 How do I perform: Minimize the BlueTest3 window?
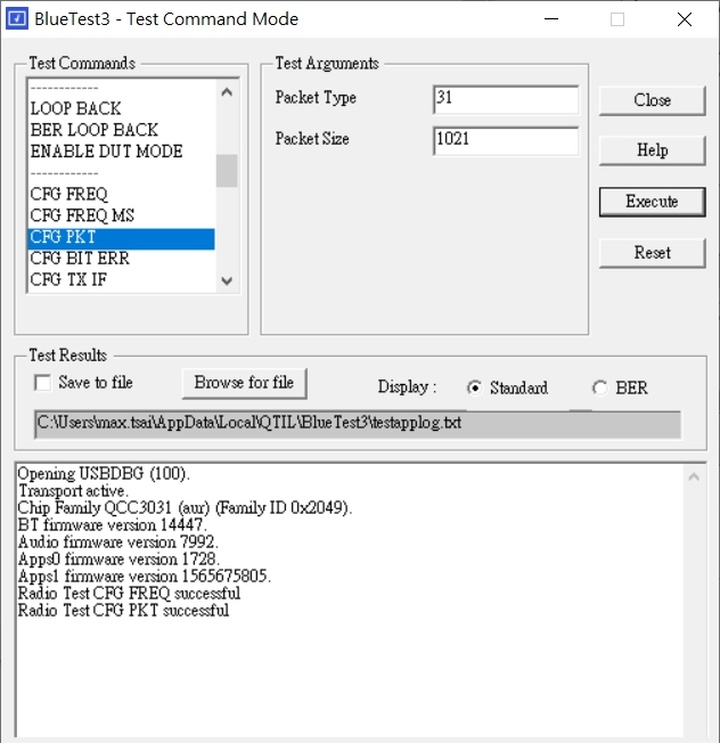pos(551,19)
